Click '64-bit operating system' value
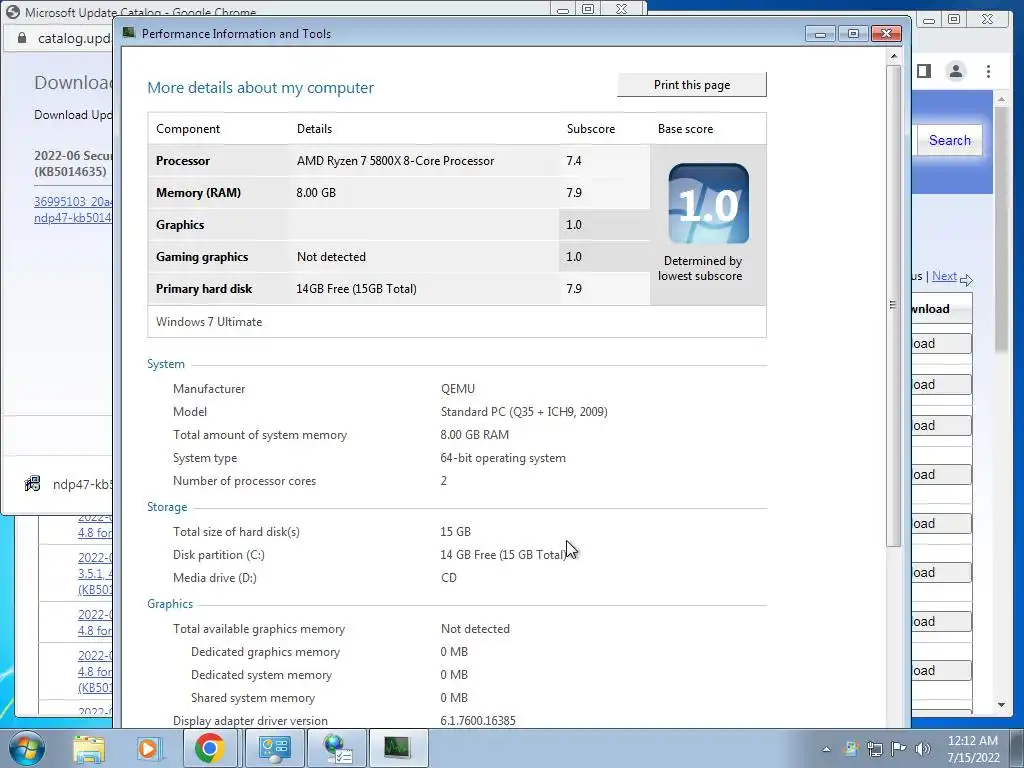The image size is (1024, 768). [x=503, y=458]
